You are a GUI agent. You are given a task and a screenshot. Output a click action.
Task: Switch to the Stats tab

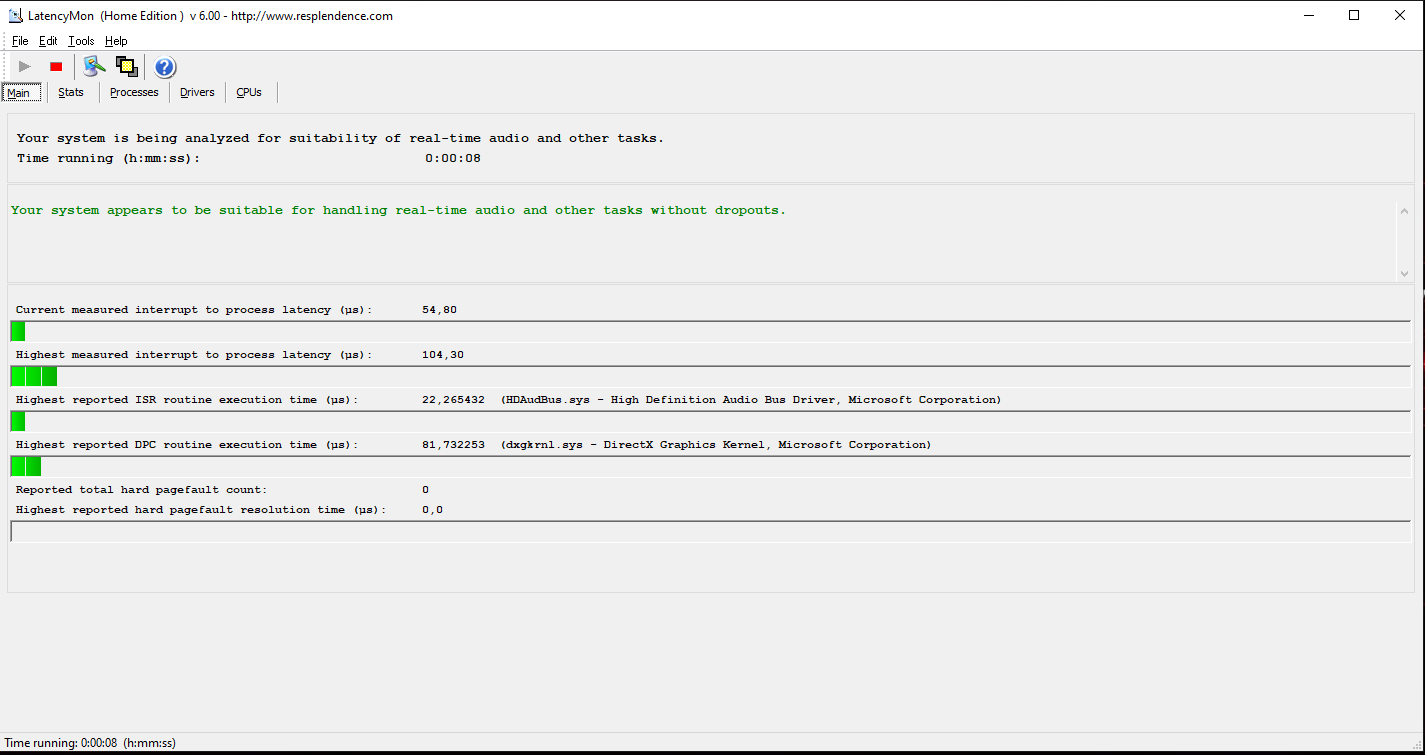tap(71, 92)
